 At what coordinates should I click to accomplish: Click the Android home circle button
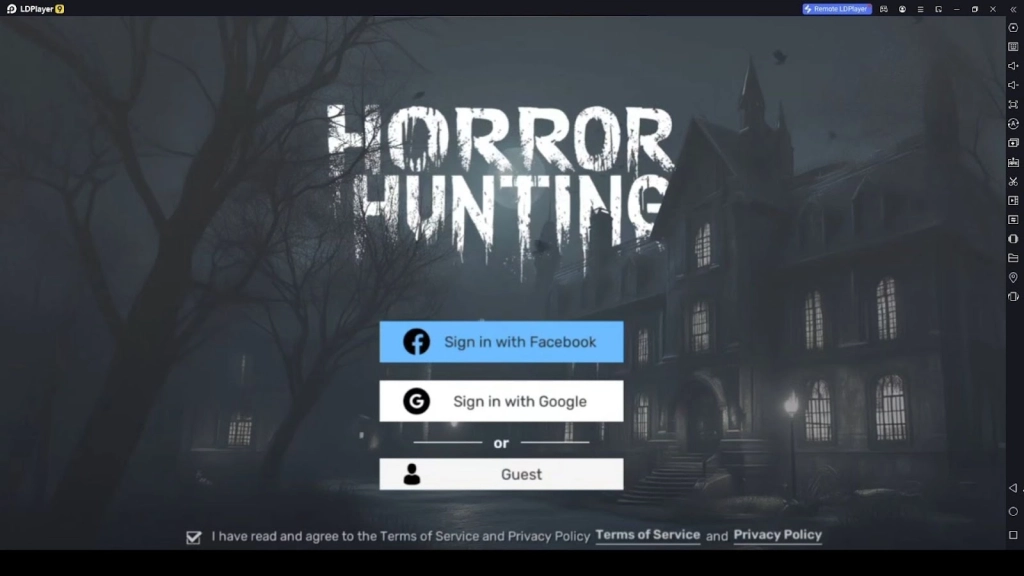pyautogui.click(x=1013, y=511)
